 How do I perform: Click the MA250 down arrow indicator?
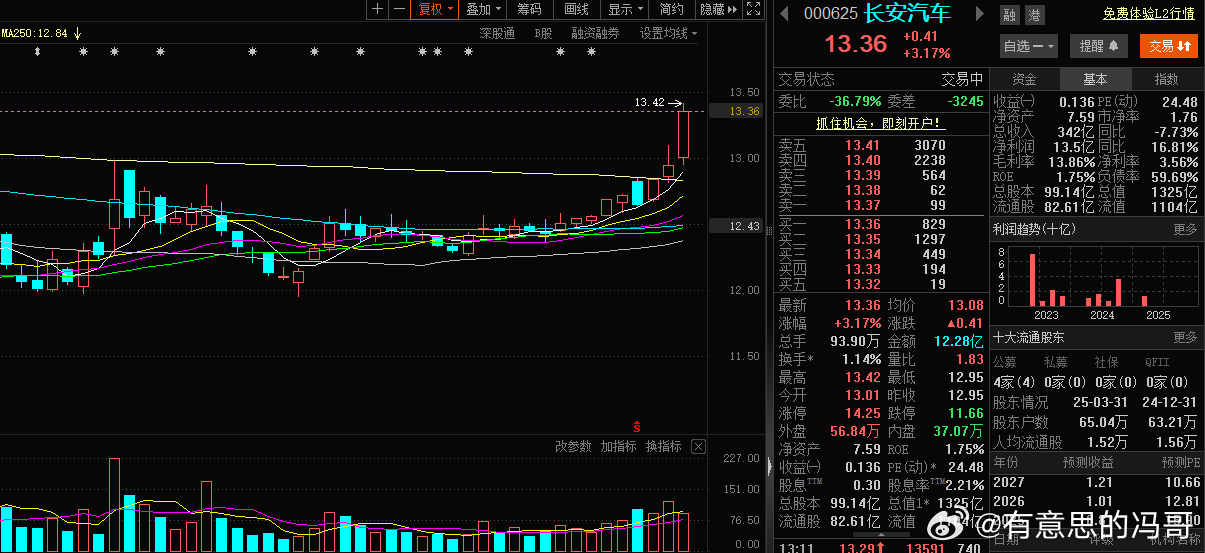click(77, 33)
